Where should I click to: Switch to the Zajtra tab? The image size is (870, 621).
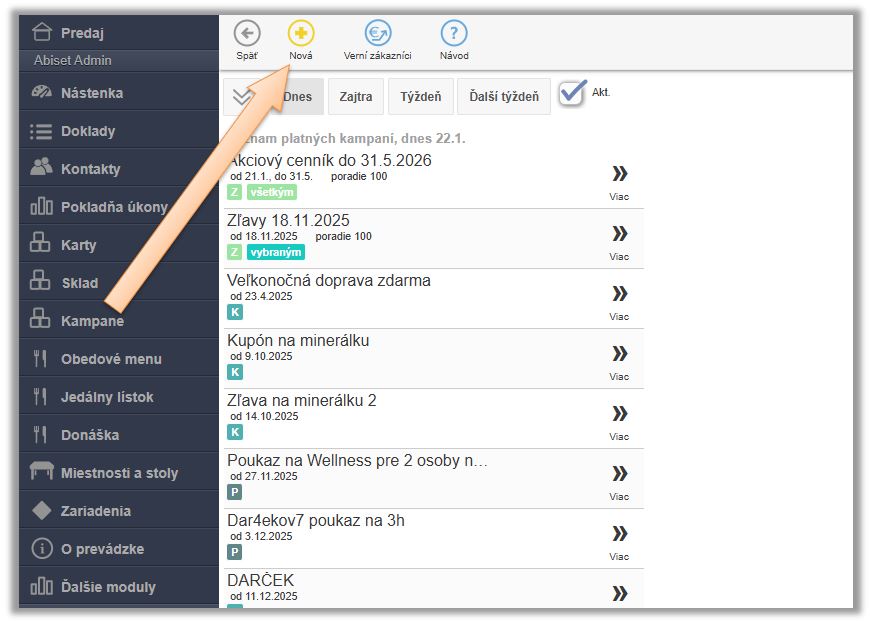pos(355,97)
